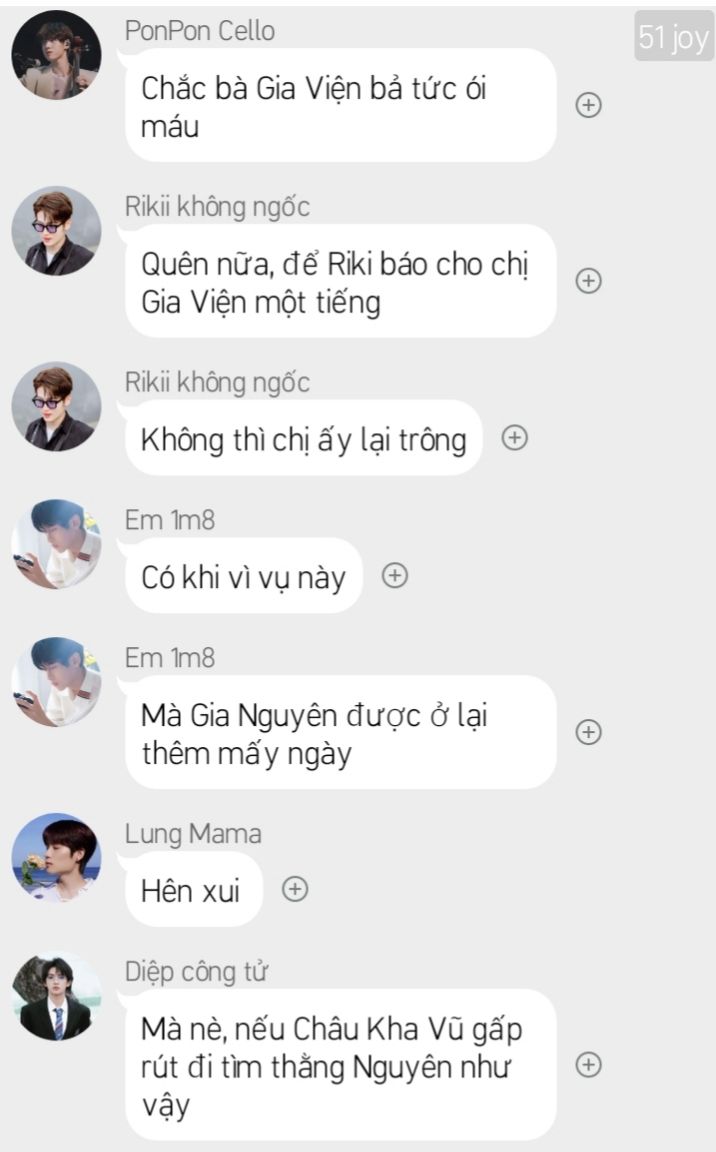Open the first Rikii không ngốc avatar
This screenshot has height=1152, width=716.
pos(57,231)
